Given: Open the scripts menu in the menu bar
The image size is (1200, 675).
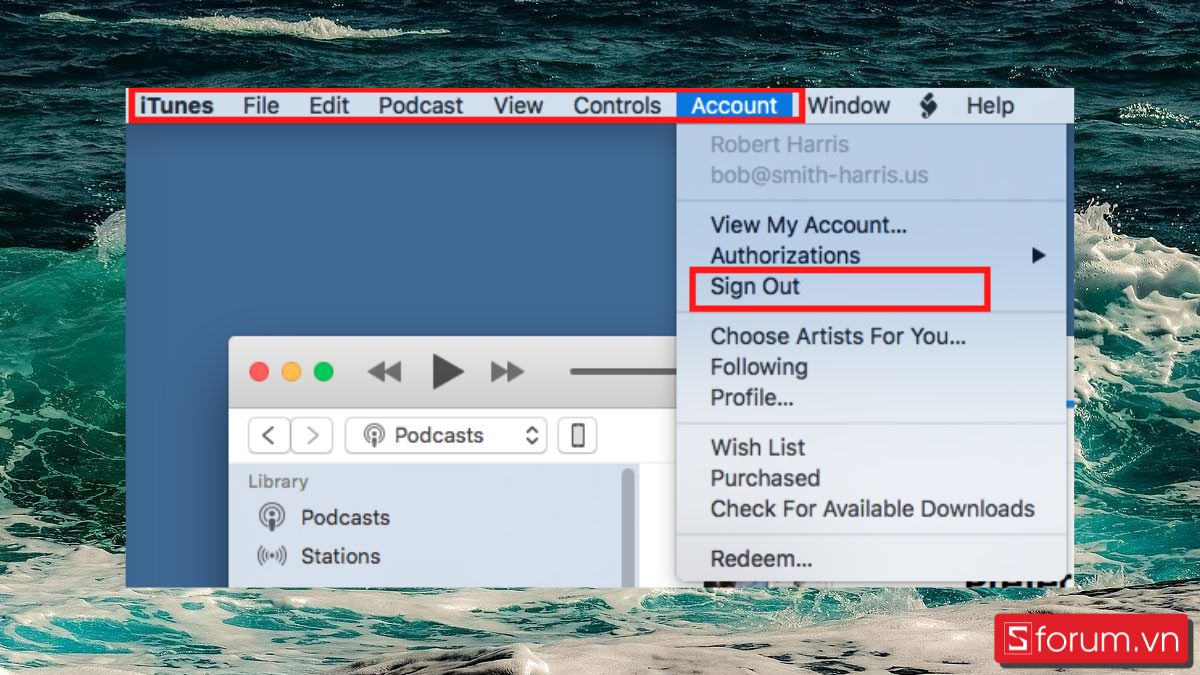Looking at the screenshot, I should [x=928, y=105].
